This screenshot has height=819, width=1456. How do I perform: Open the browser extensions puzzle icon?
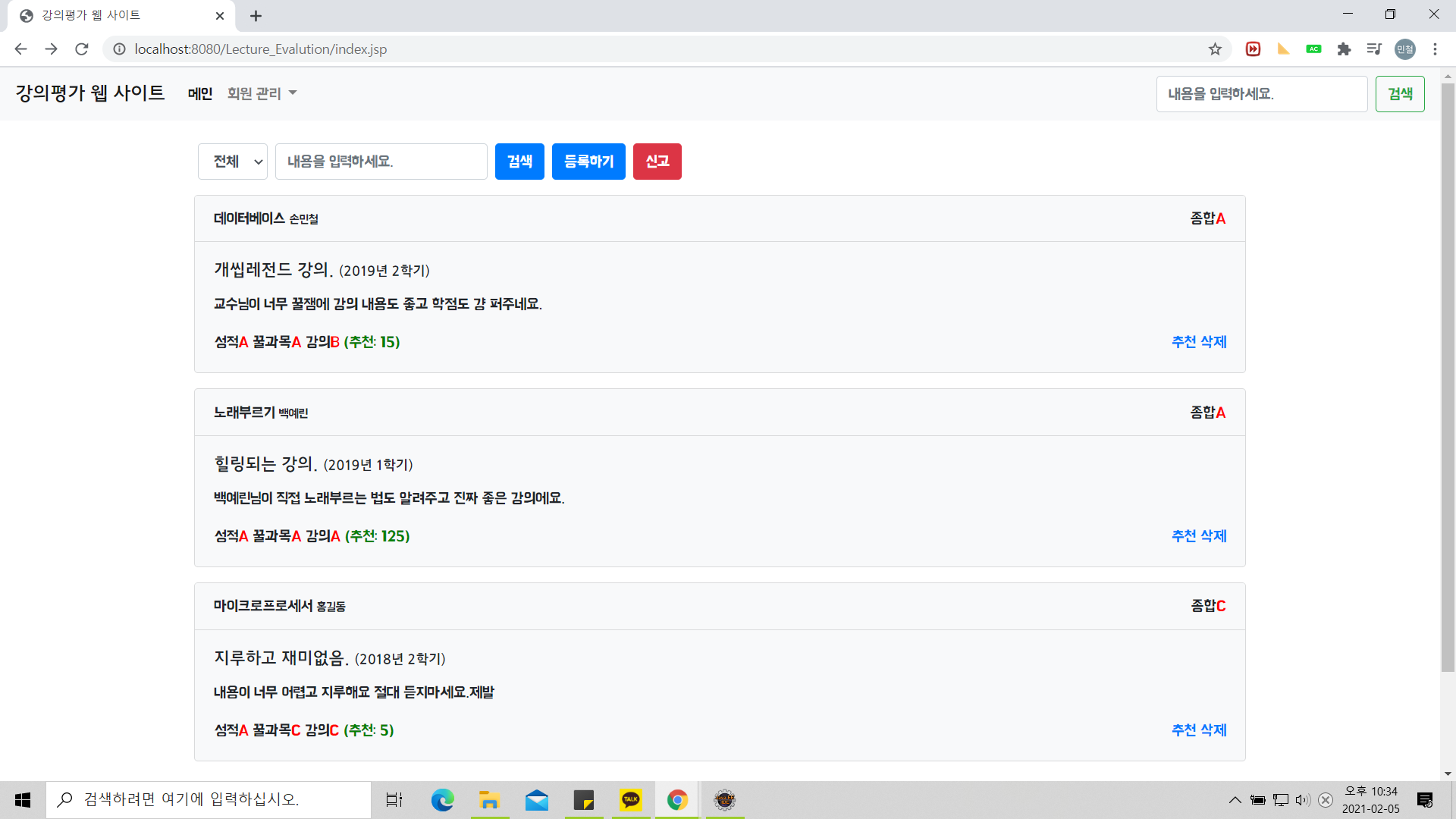coord(1344,49)
